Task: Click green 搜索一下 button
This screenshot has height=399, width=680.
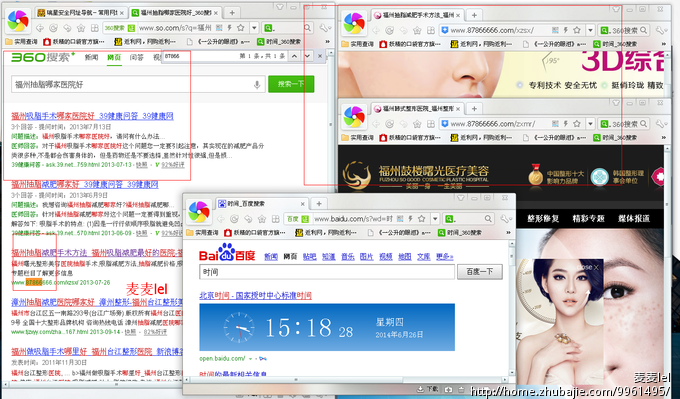Action: [291, 84]
